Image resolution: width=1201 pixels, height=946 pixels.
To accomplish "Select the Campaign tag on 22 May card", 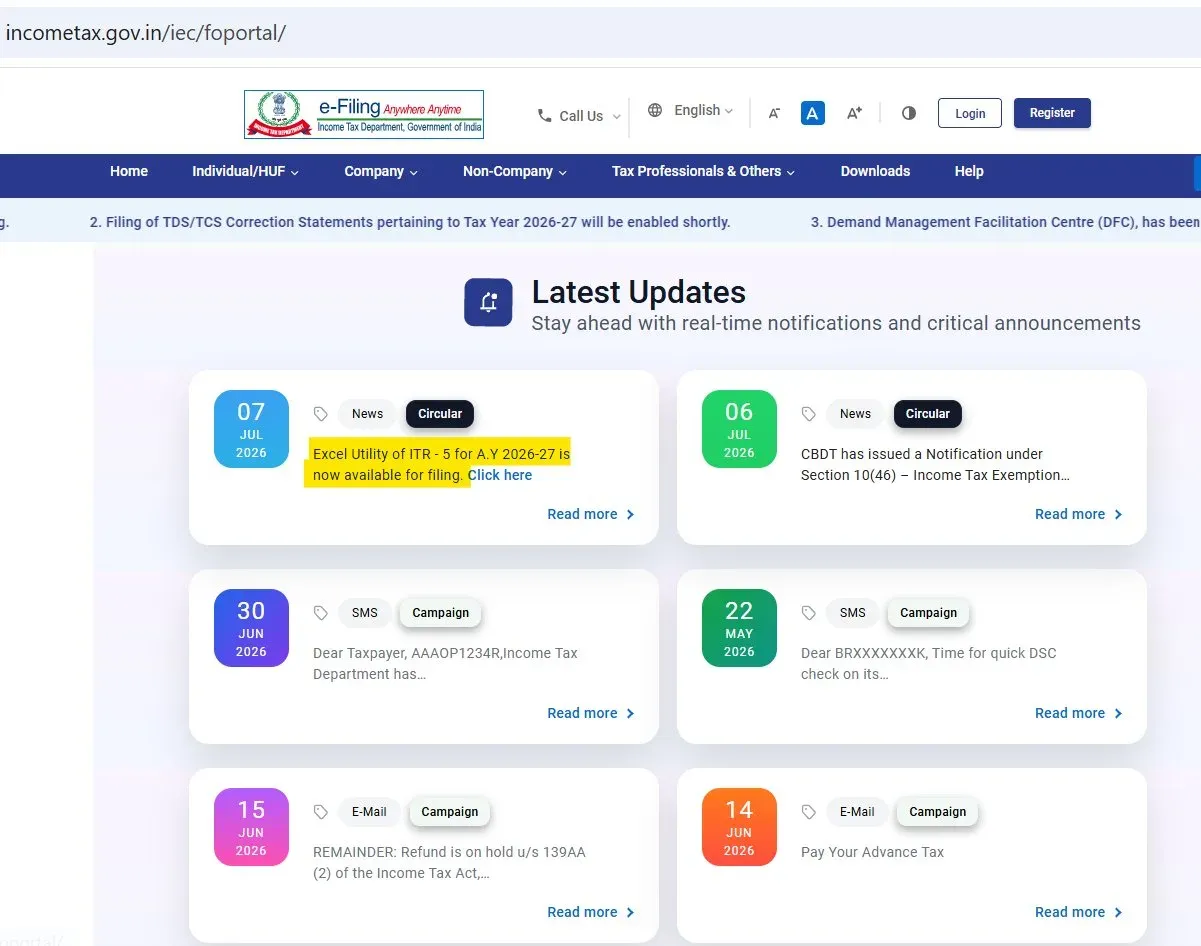I will click(929, 613).
